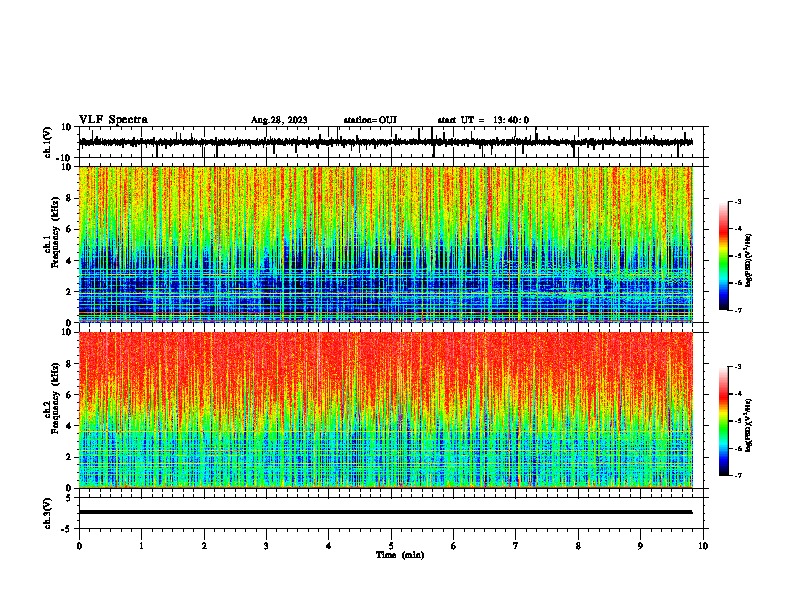Click the ch.1 waveform trace panel
The height and width of the screenshot is (612, 792).
pos(393,142)
